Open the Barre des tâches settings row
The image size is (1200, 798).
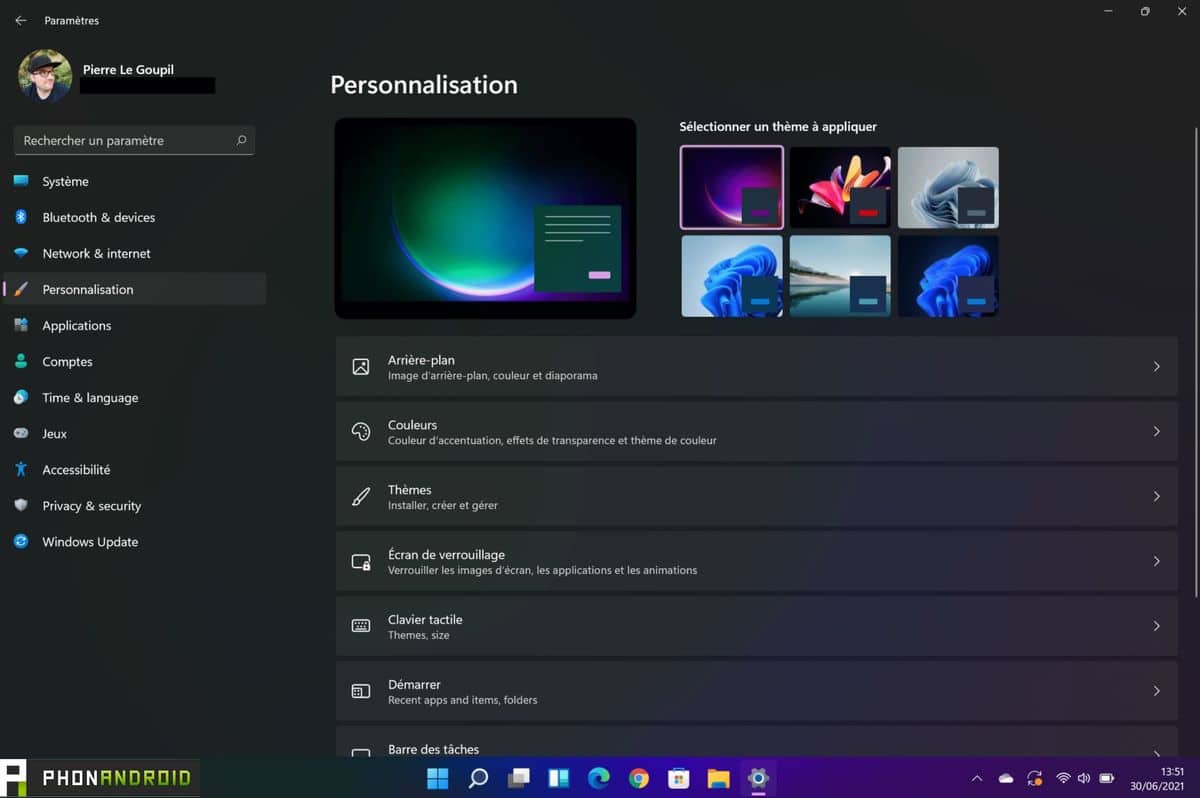tap(756, 742)
